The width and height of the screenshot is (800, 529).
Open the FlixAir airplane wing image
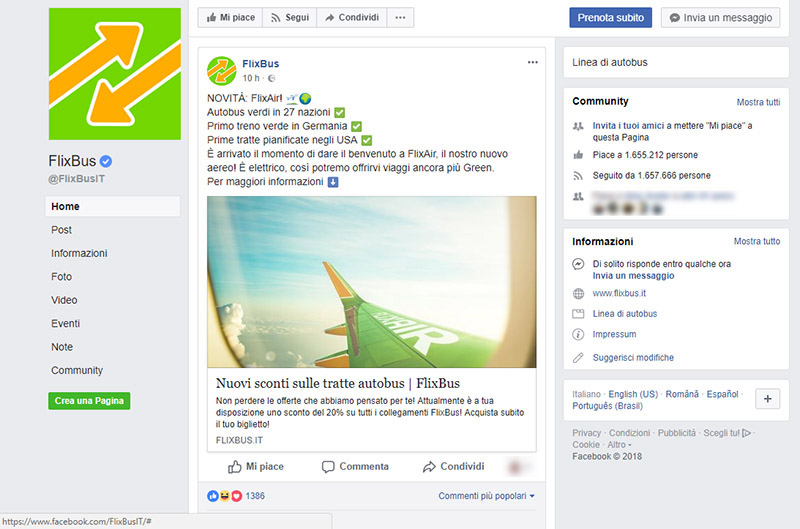click(371, 282)
